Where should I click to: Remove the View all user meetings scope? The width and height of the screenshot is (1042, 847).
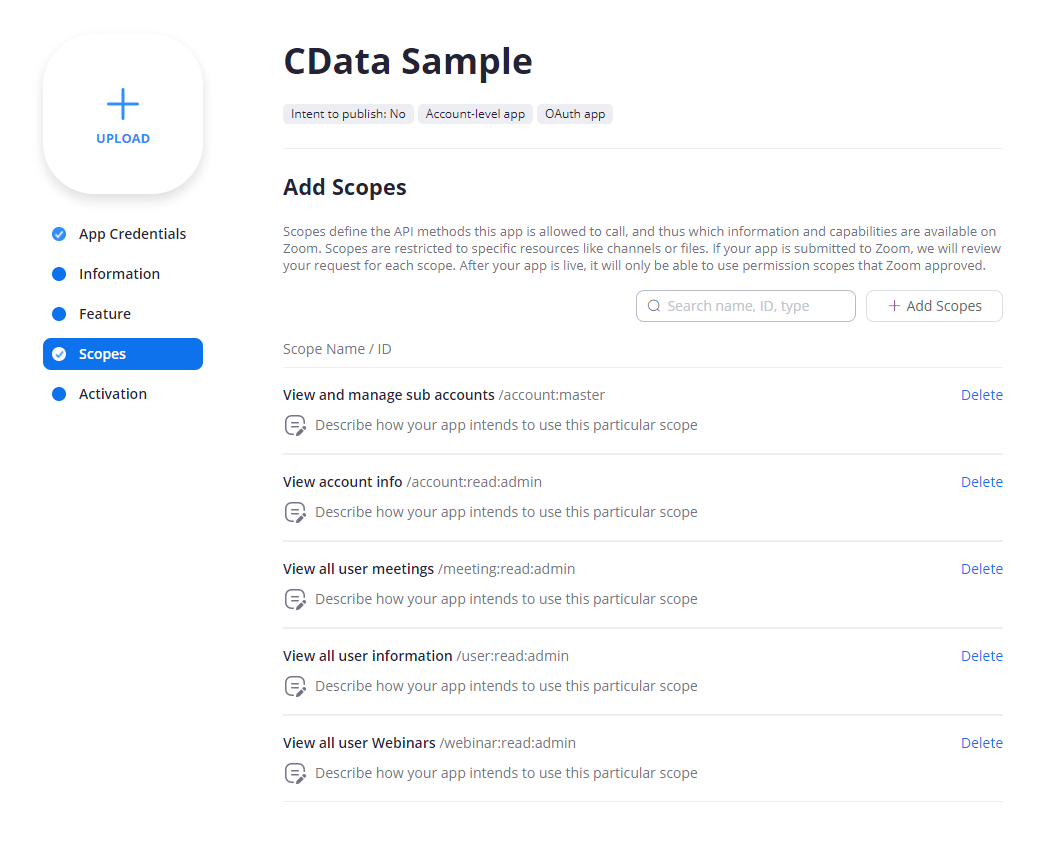(x=981, y=569)
